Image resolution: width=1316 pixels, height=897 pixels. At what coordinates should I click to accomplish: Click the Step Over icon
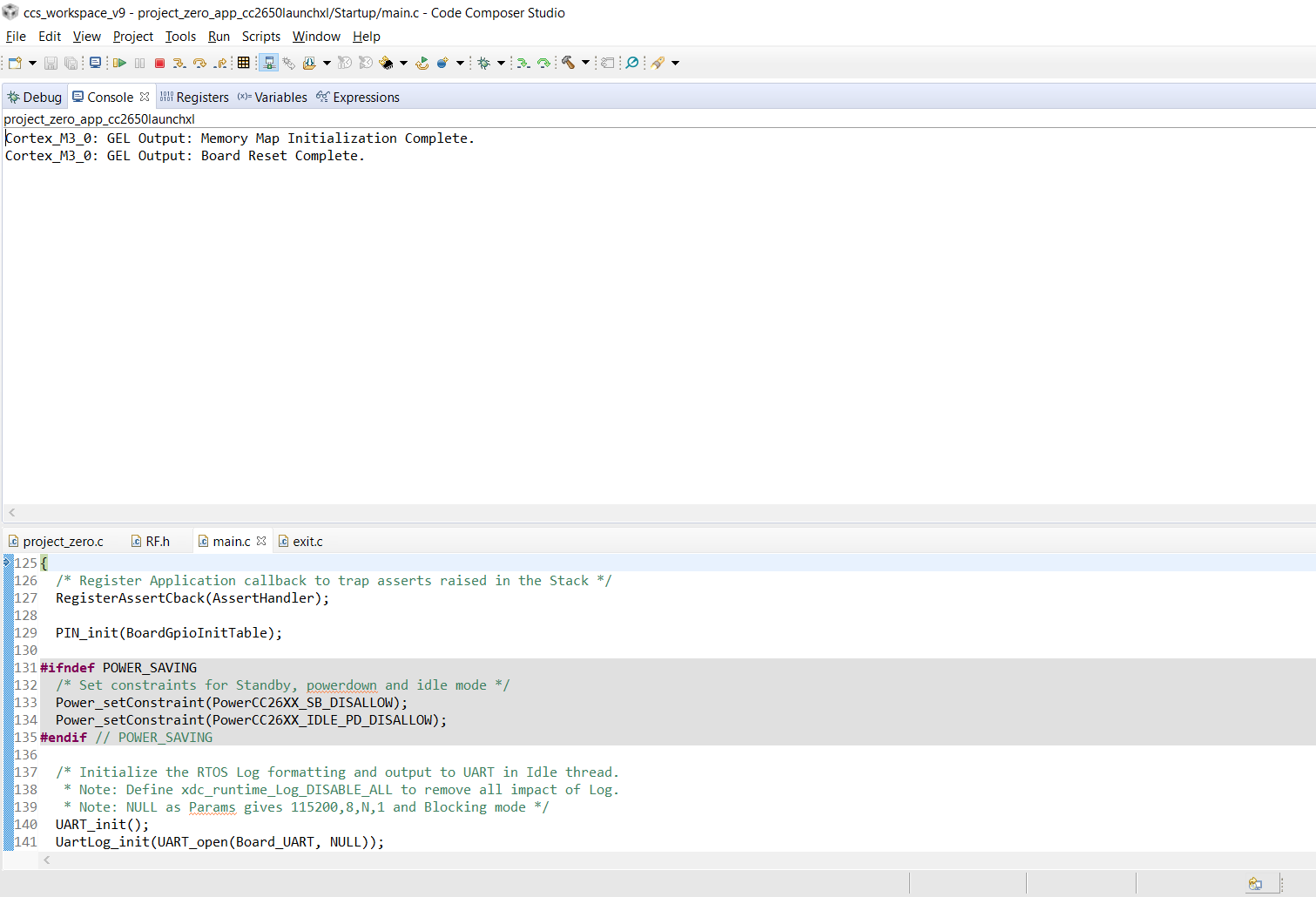(x=199, y=63)
